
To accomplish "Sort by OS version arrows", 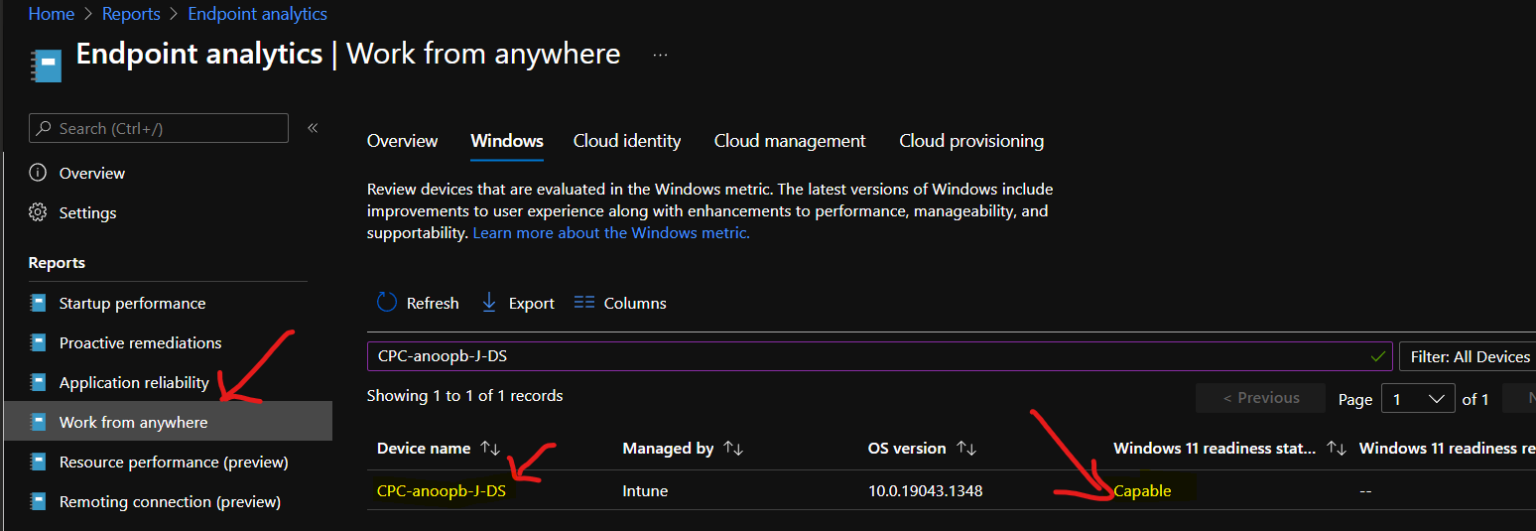I will [966, 449].
